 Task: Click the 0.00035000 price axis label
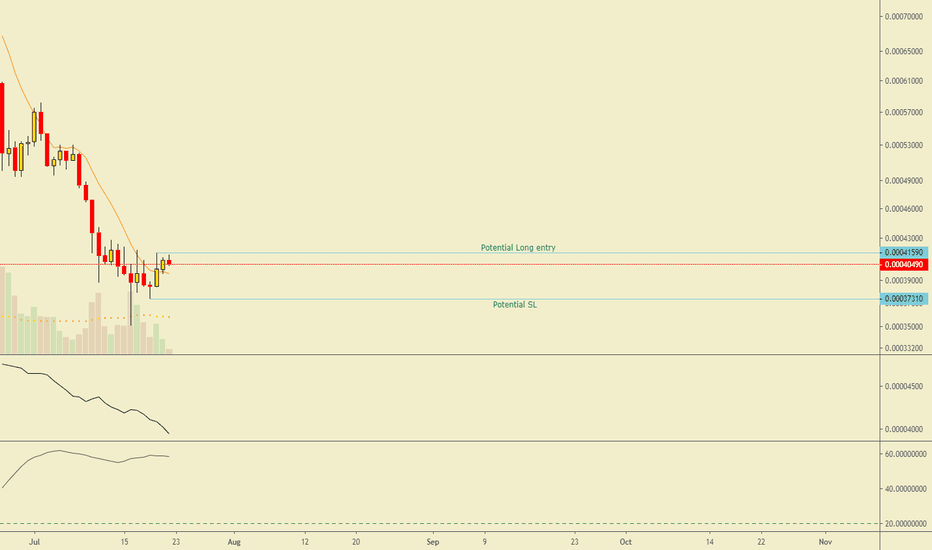(903, 327)
